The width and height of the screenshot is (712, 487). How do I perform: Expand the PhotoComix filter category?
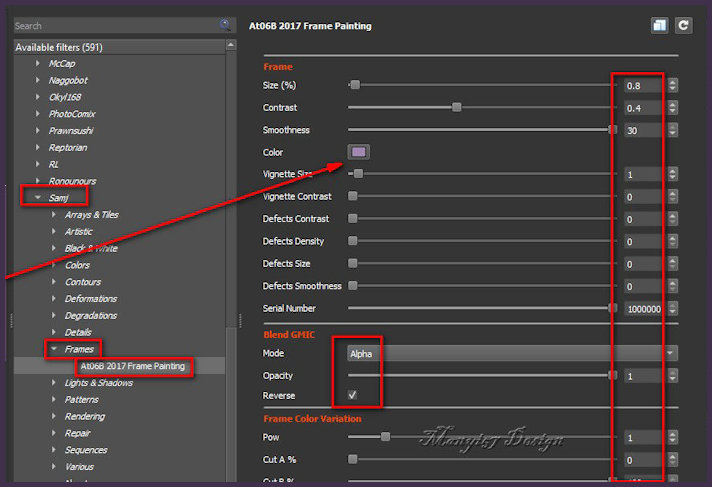(x=38, y=114)
